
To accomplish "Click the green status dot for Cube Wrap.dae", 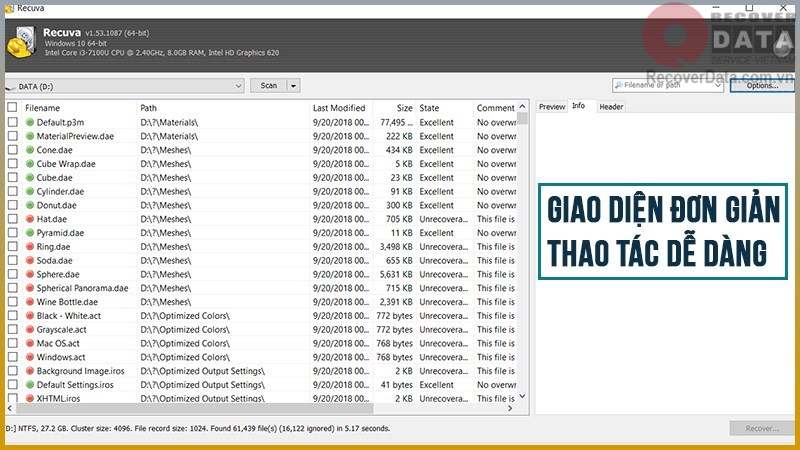I will [x=30, y=164].
